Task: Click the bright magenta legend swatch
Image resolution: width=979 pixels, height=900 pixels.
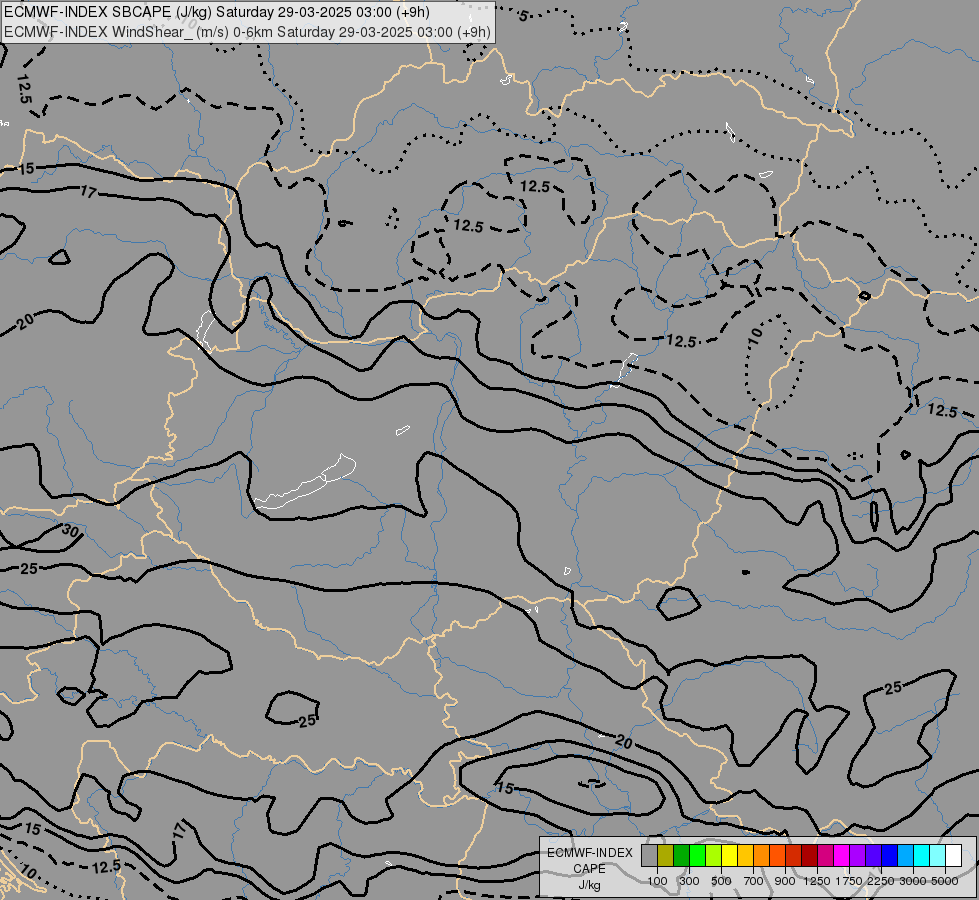Action: click(842, 855)
